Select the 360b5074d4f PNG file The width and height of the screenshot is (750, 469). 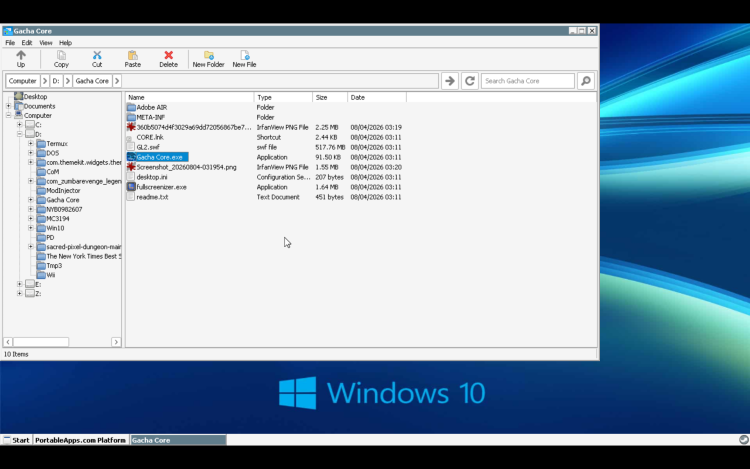pos(189,127)
